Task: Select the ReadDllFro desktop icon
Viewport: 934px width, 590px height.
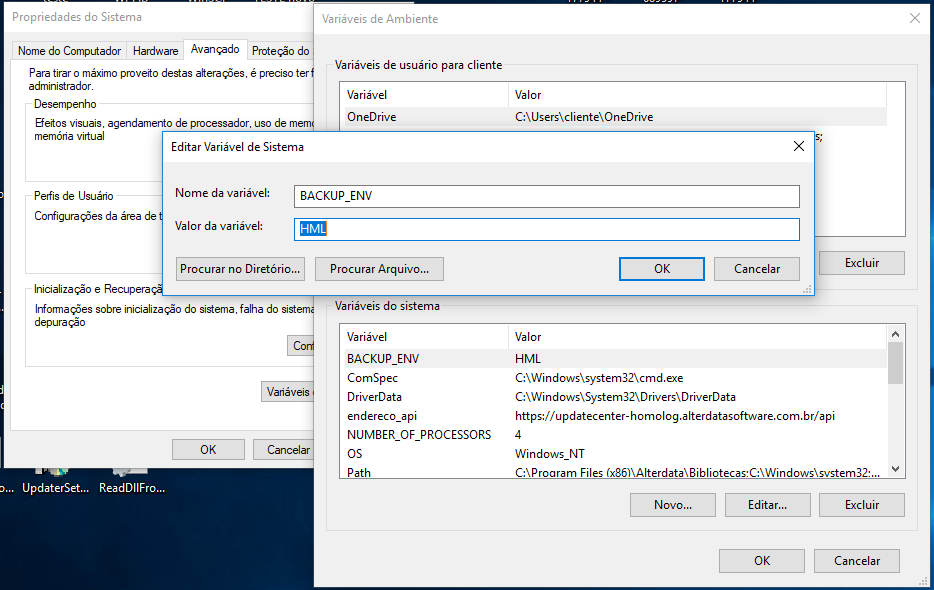Action: (x=131, y=476)
